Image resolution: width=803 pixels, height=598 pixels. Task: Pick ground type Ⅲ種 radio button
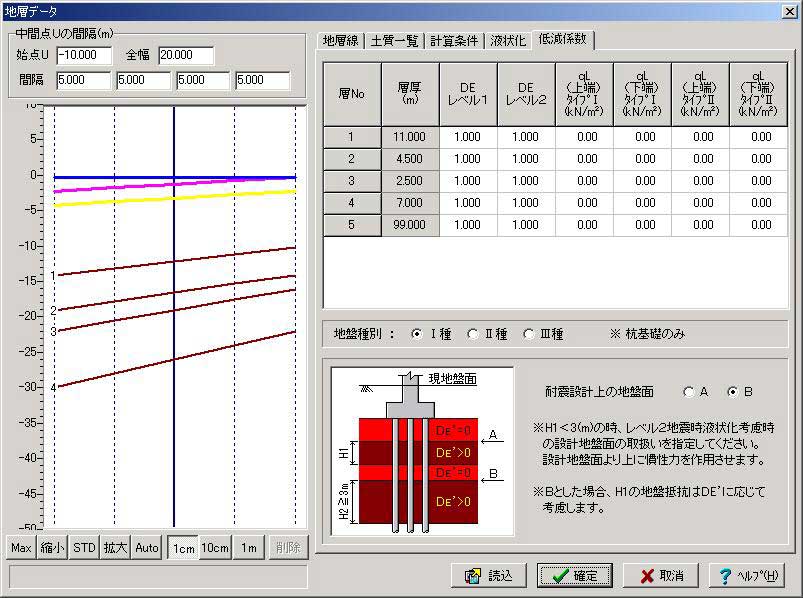(529, 334)
